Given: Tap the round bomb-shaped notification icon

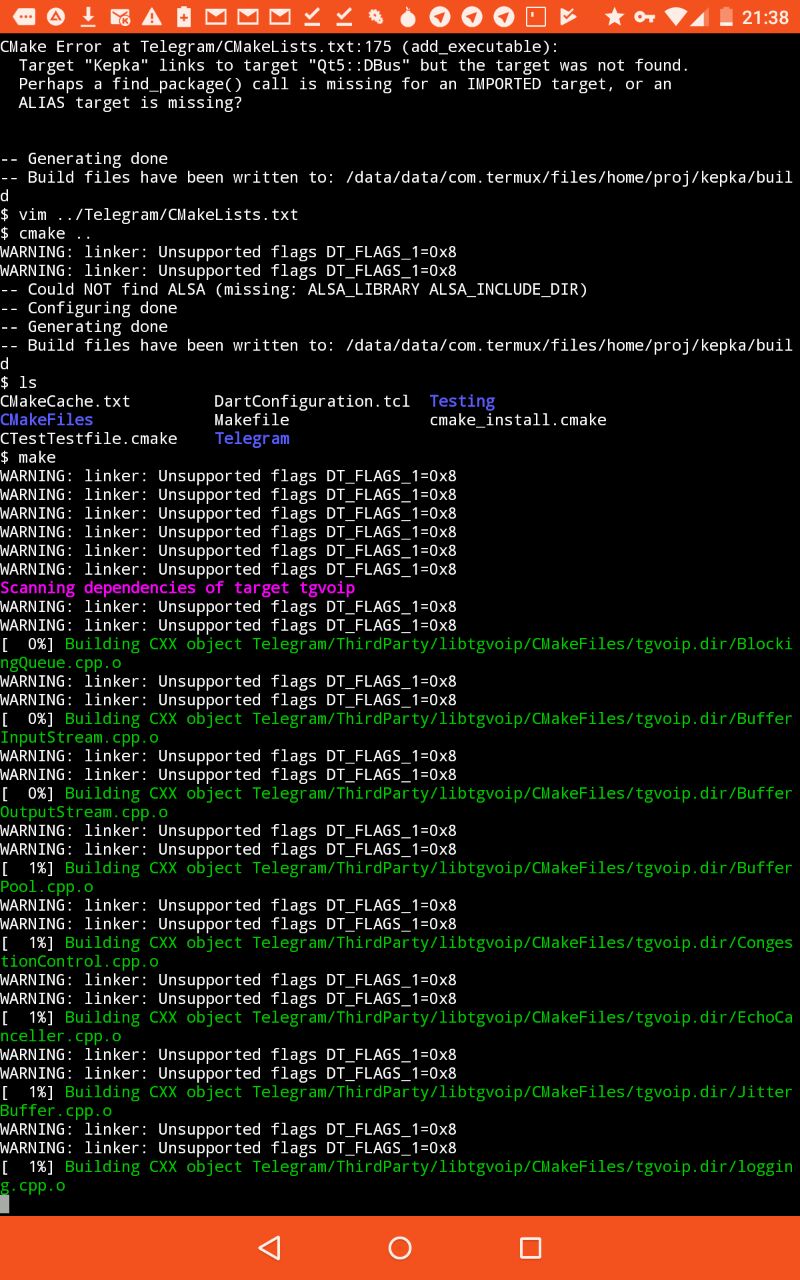Looking at the screenshot, I should coord(407,16).
